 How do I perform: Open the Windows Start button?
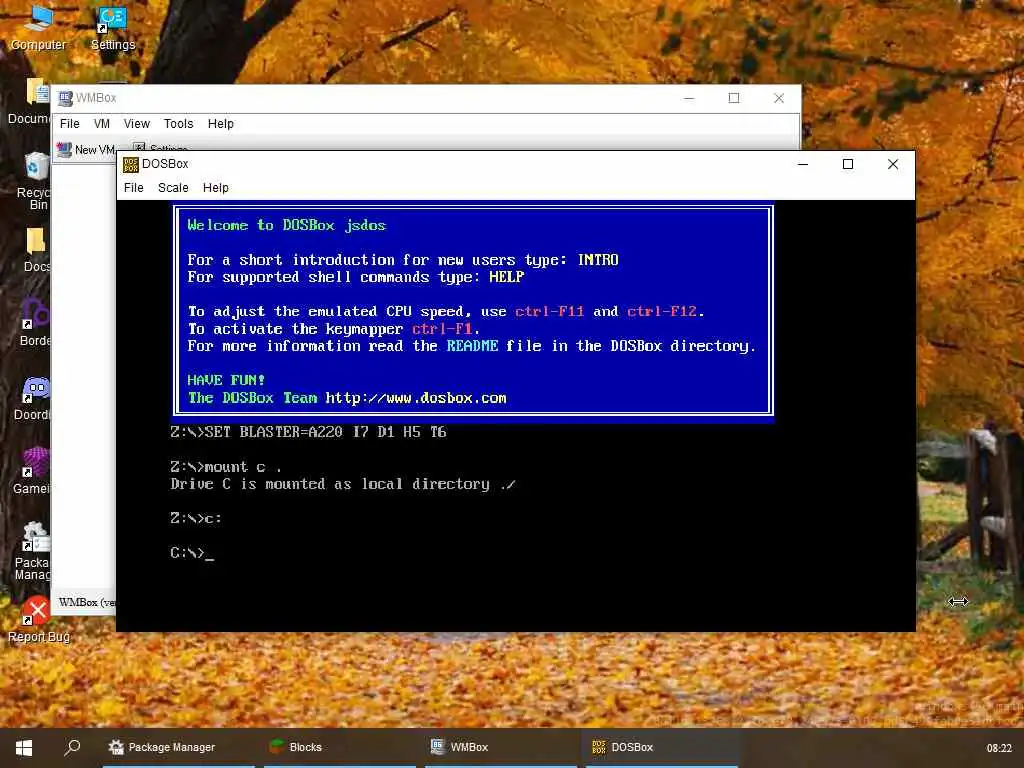pos(24,748)
